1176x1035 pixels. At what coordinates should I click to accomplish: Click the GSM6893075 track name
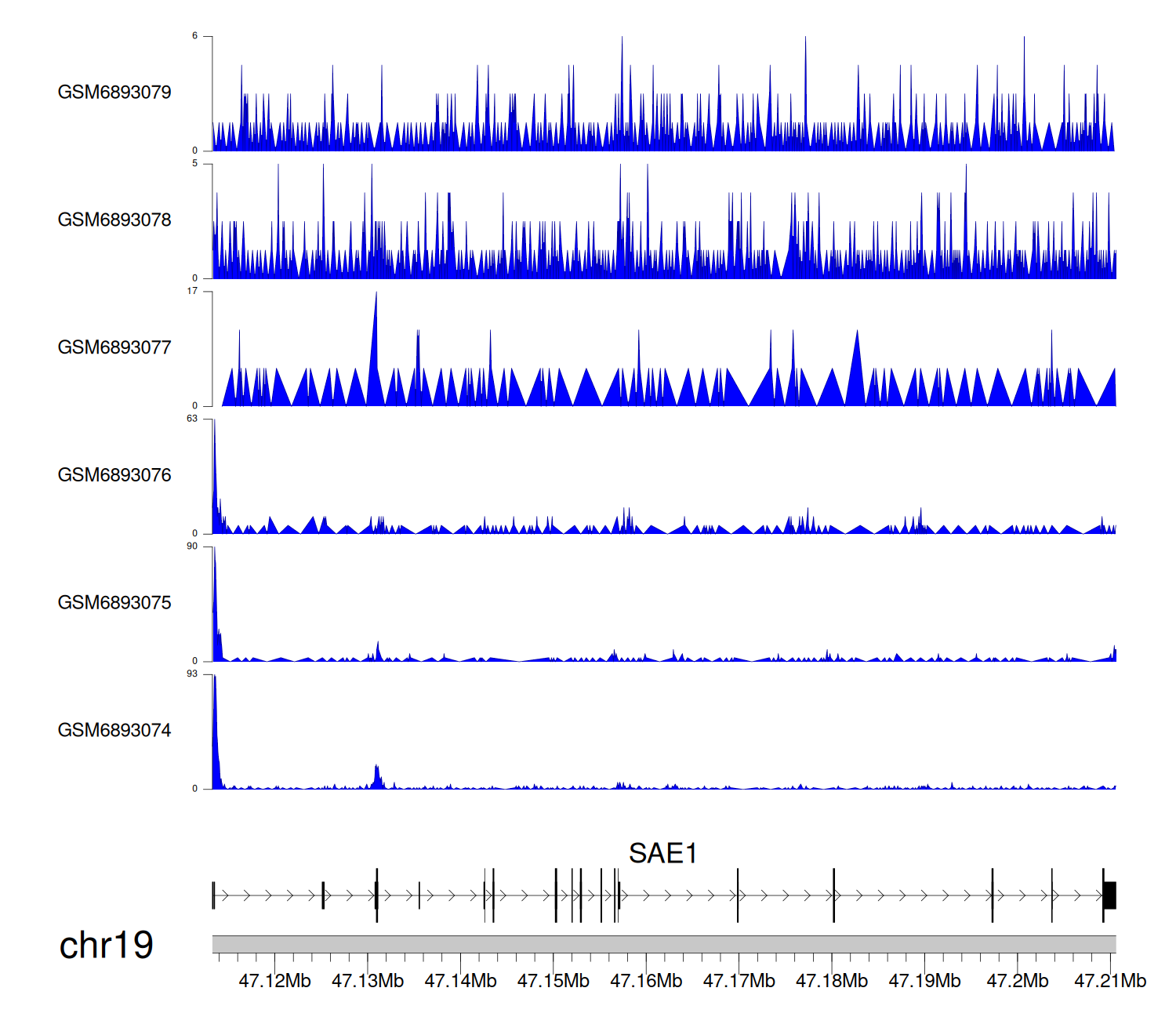(114, 603)
